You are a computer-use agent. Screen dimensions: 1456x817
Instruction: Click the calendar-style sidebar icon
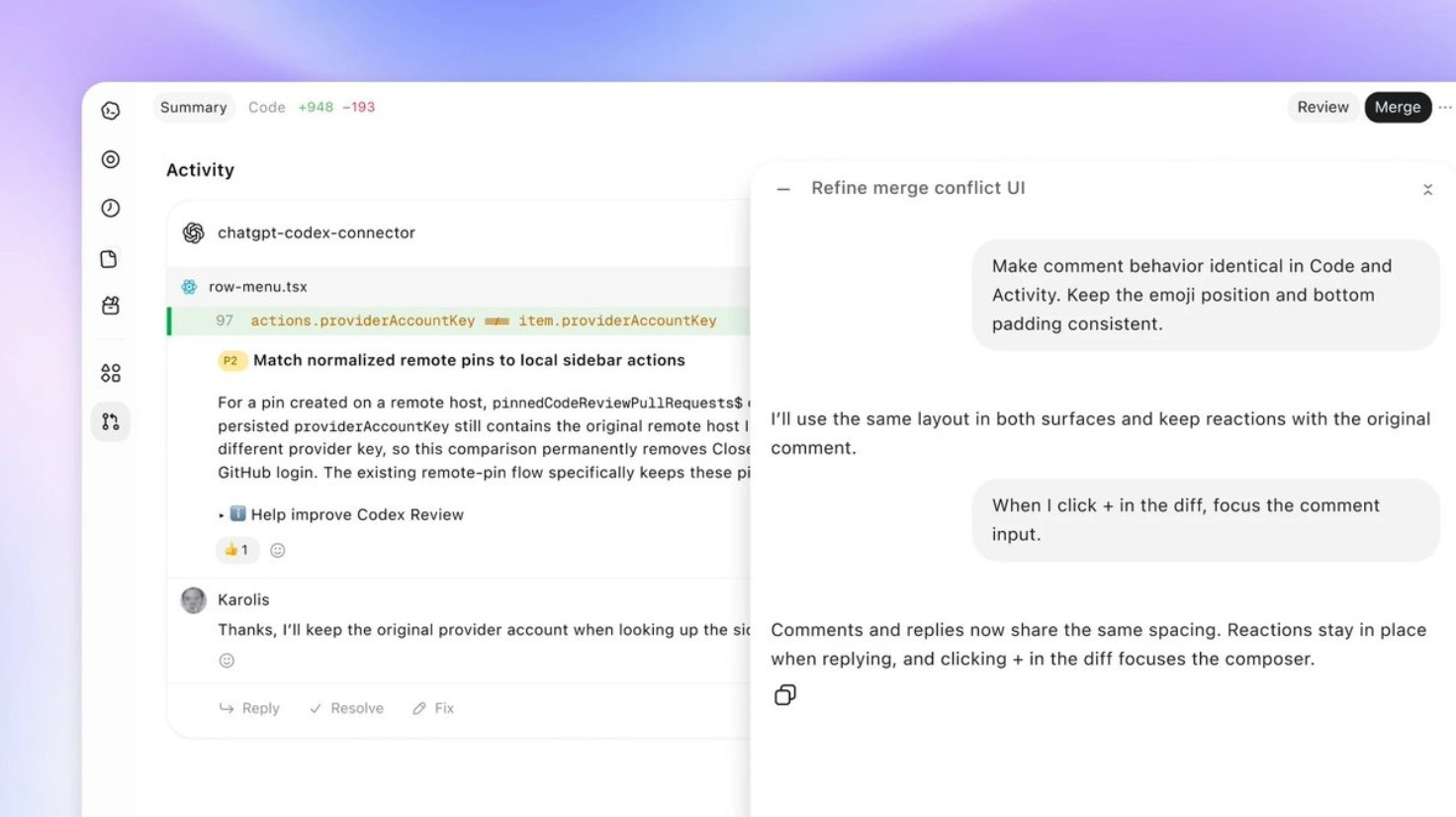[111, 306]
